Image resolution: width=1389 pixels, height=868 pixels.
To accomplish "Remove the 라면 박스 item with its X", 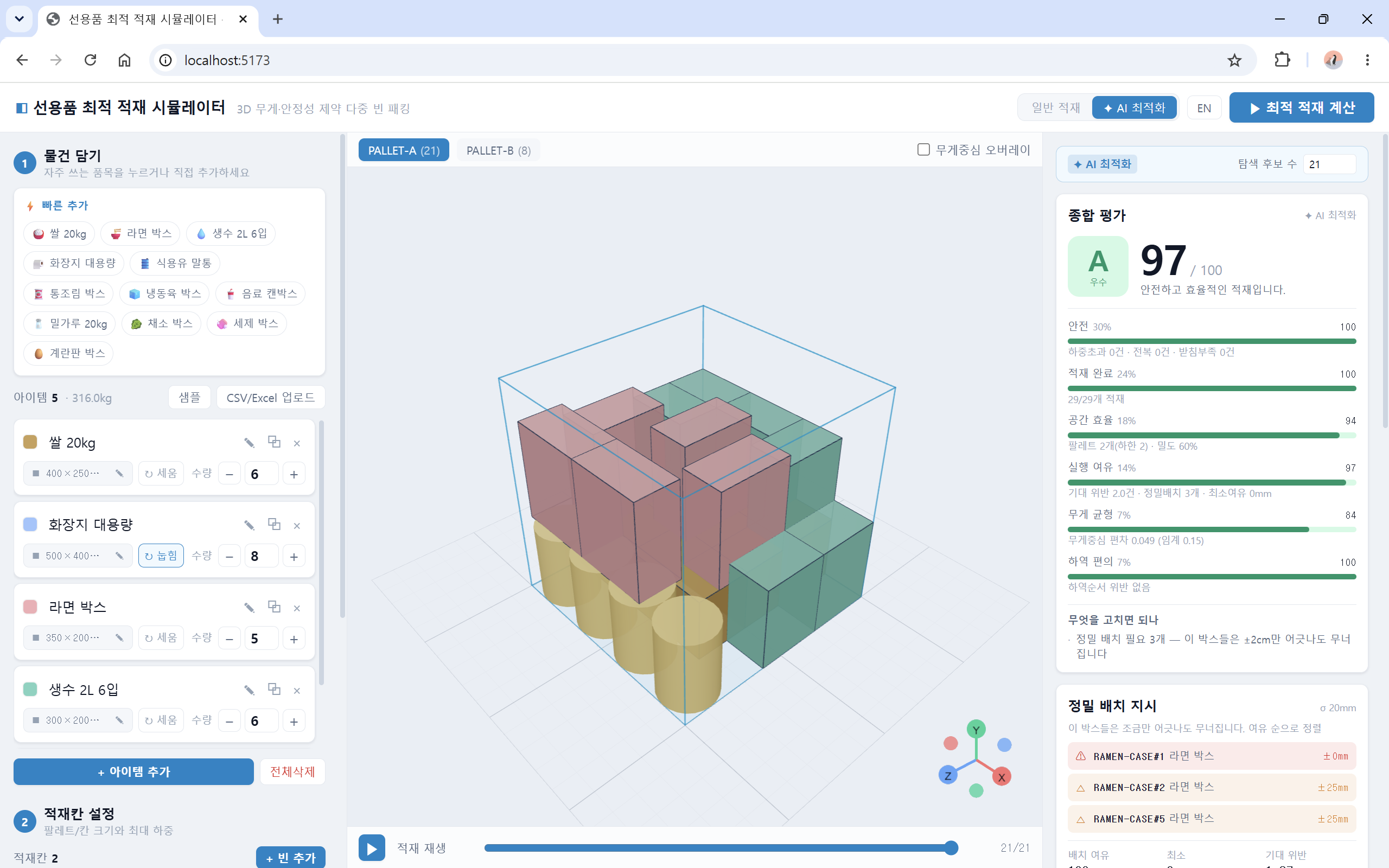I will click(297, 608).
